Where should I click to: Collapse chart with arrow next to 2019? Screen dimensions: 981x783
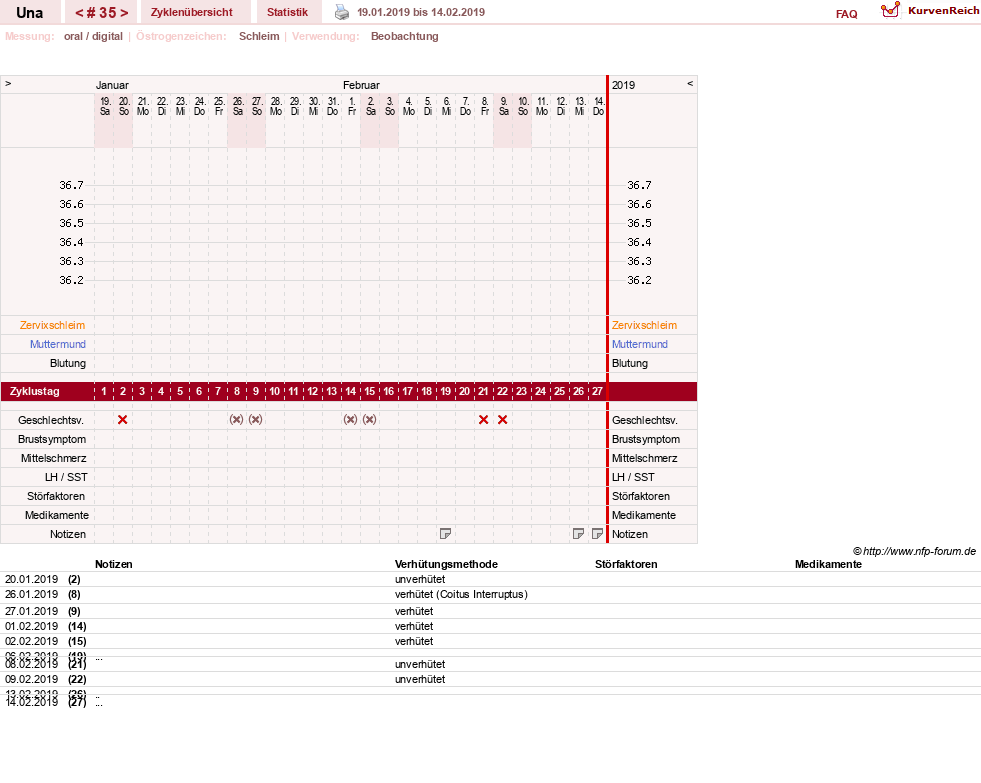click(x=690, y=83)
